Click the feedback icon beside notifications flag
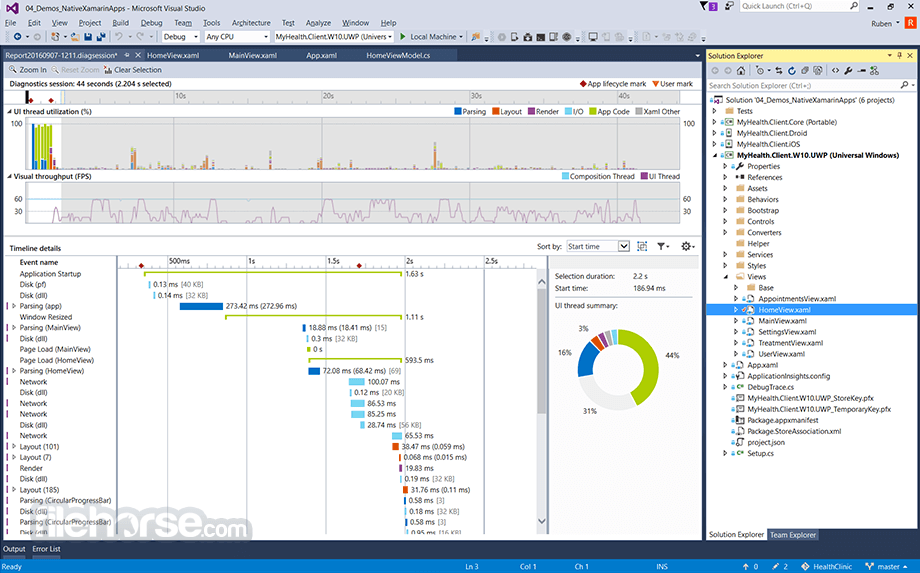This screenshot has height=573, width=920. [729, 6]
